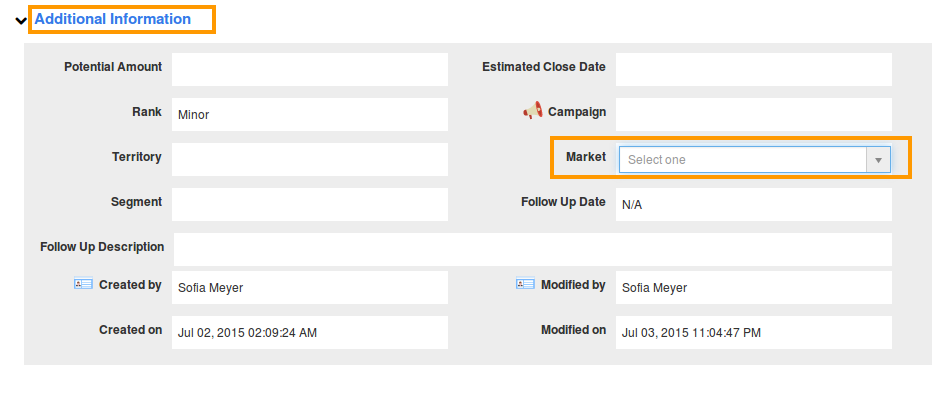Select the Market "Select one" combo box

[x=755, y=160]
